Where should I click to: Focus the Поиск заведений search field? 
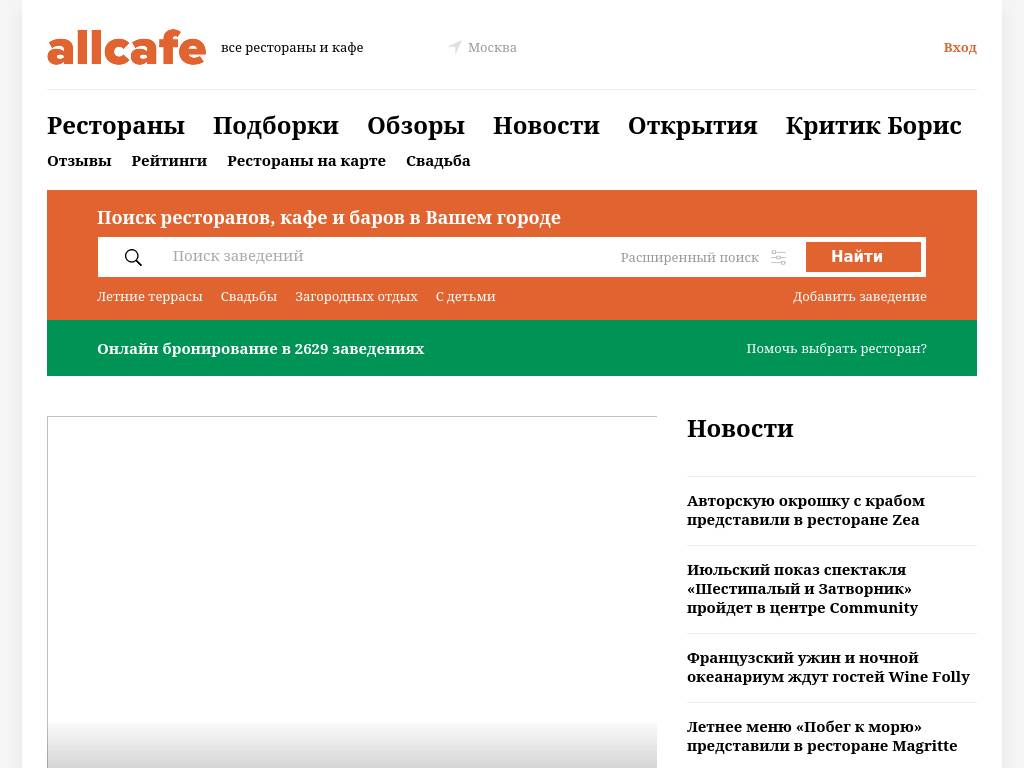(x=385, y=257)
